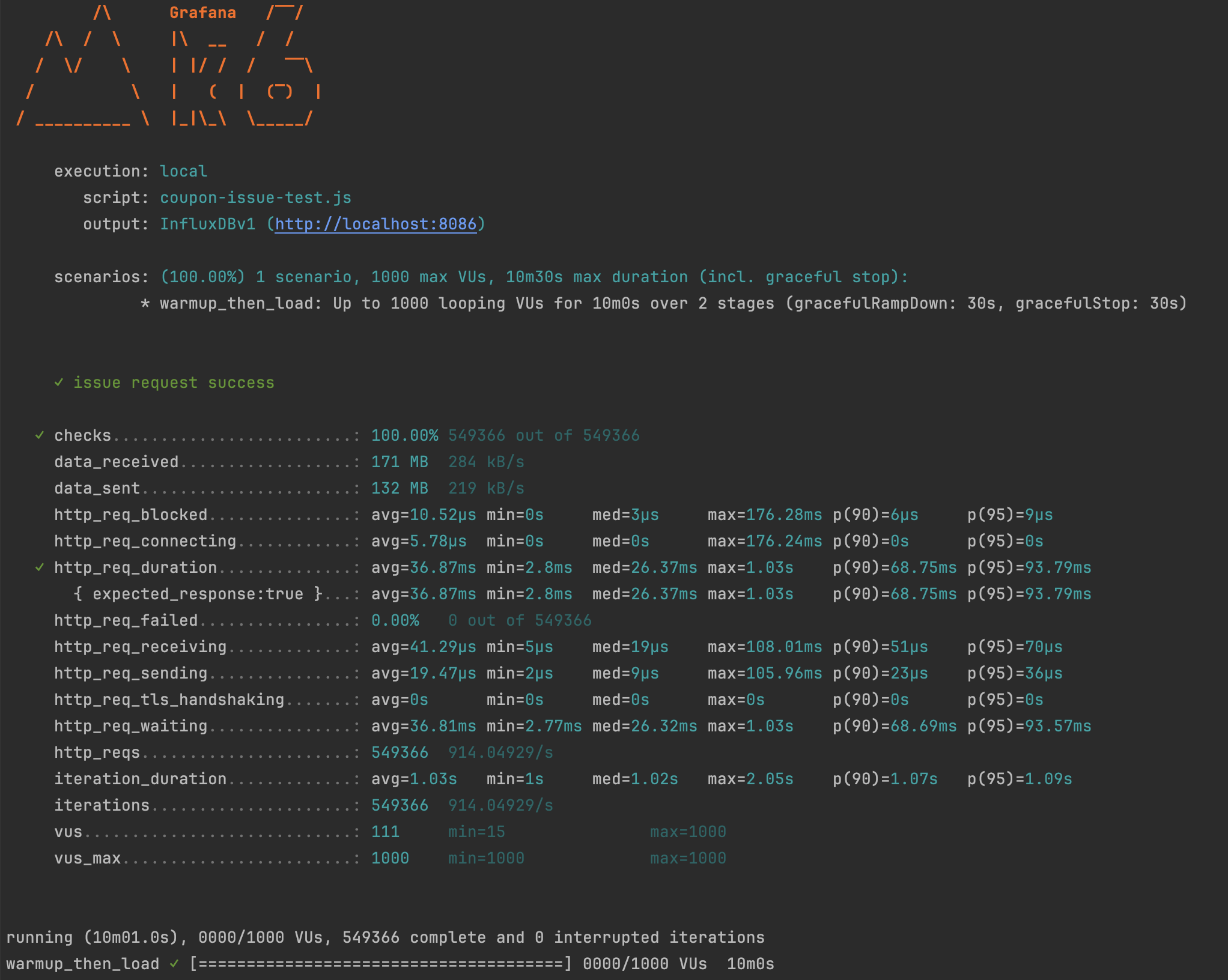Click 'p(95)=93.57ms' in http_req_waiting row
Screen dimensions: 1228x980
pos(1029,726)
